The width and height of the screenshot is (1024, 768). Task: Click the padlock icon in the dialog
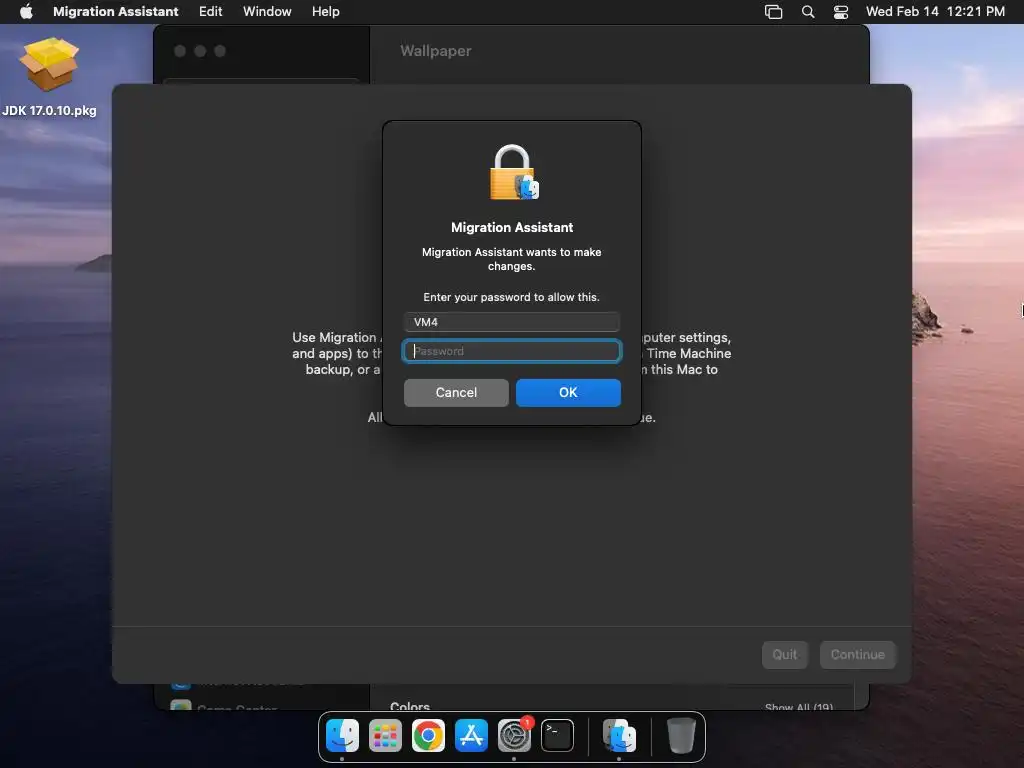[x=513, y=172]
